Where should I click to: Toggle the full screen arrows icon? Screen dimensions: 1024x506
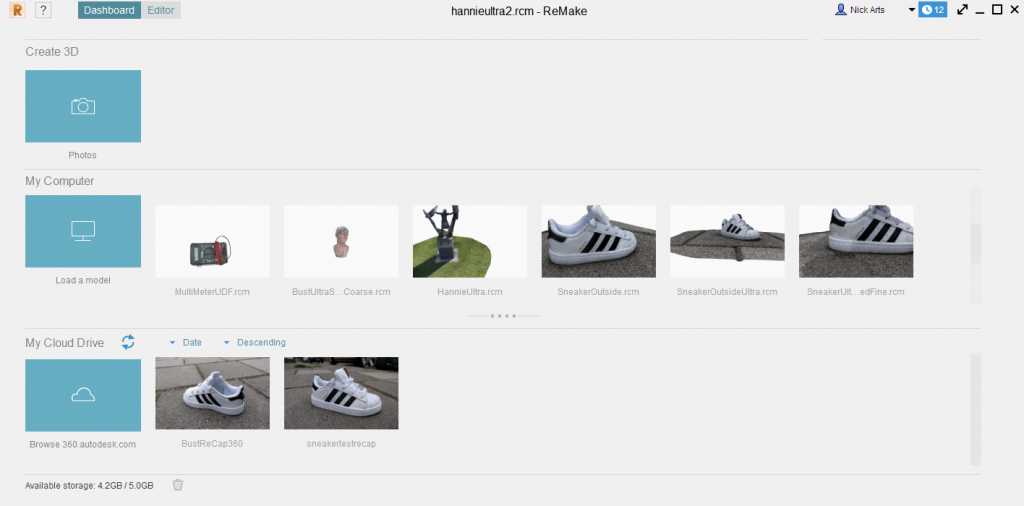[x=962, y=10]
